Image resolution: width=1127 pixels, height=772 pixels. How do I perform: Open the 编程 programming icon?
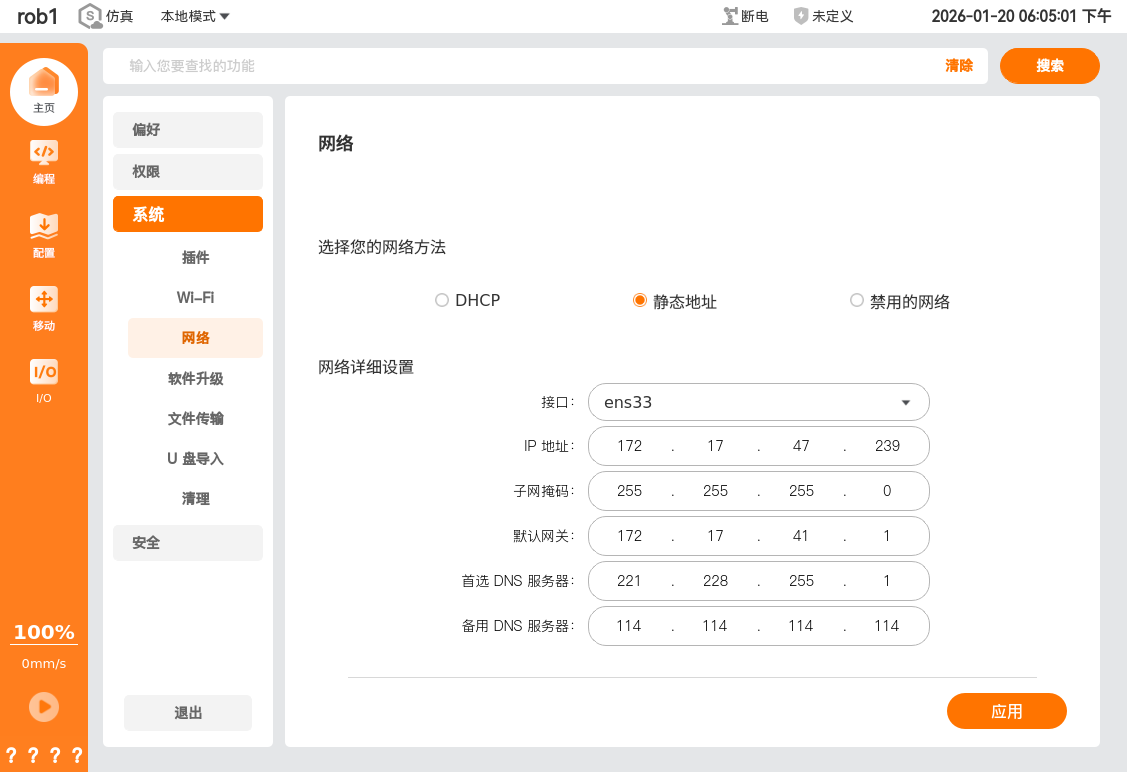(44, 153)
